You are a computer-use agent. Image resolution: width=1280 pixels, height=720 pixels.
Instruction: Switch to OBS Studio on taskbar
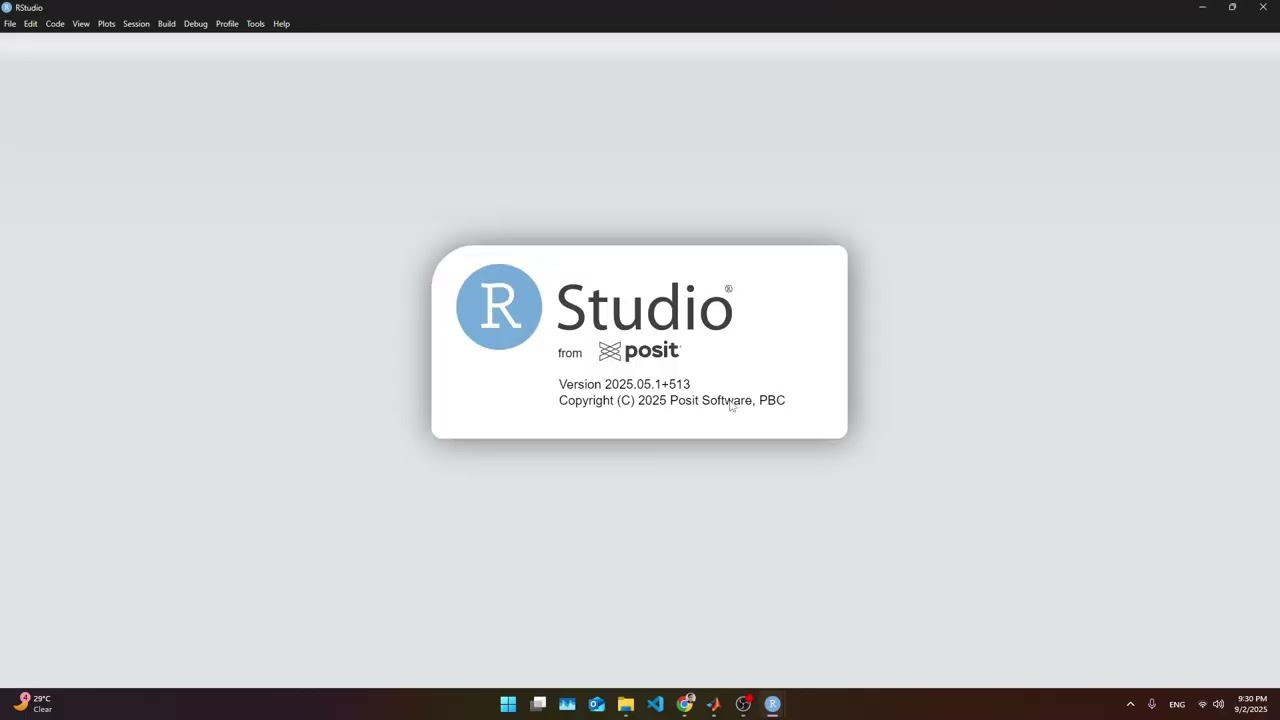743,704
